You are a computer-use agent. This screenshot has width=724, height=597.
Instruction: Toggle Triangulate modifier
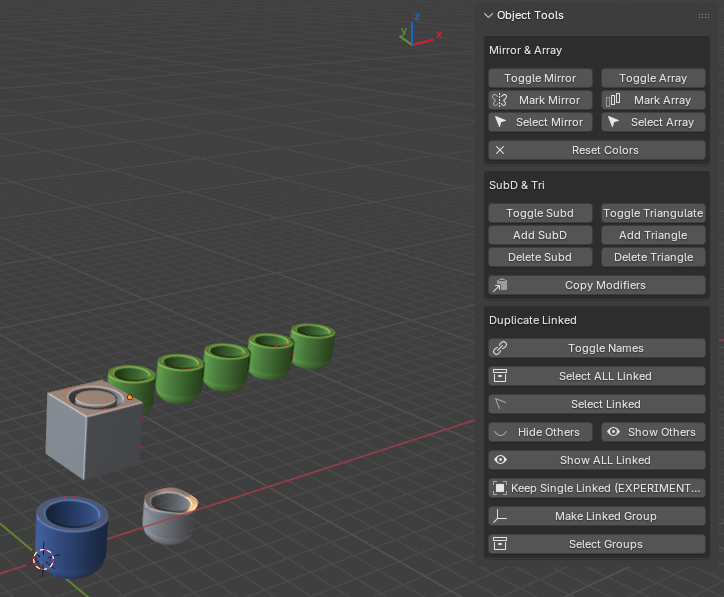653,213
